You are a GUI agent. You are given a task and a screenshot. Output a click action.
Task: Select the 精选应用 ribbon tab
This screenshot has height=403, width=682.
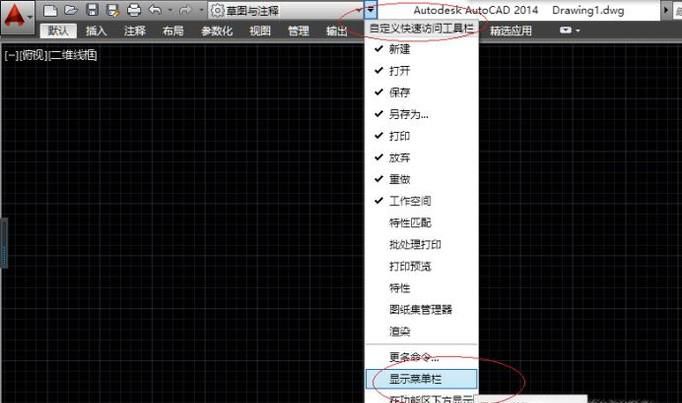[511, 31]
